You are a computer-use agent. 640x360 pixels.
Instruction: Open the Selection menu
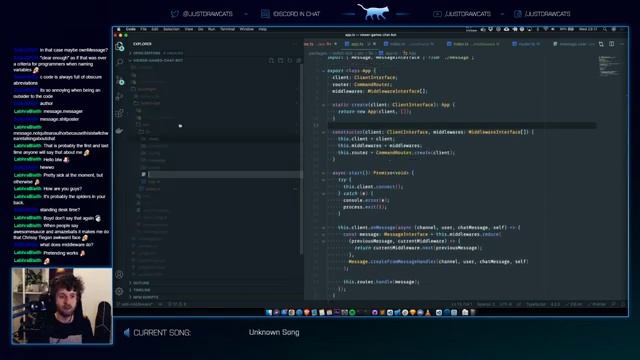[171, 29]
